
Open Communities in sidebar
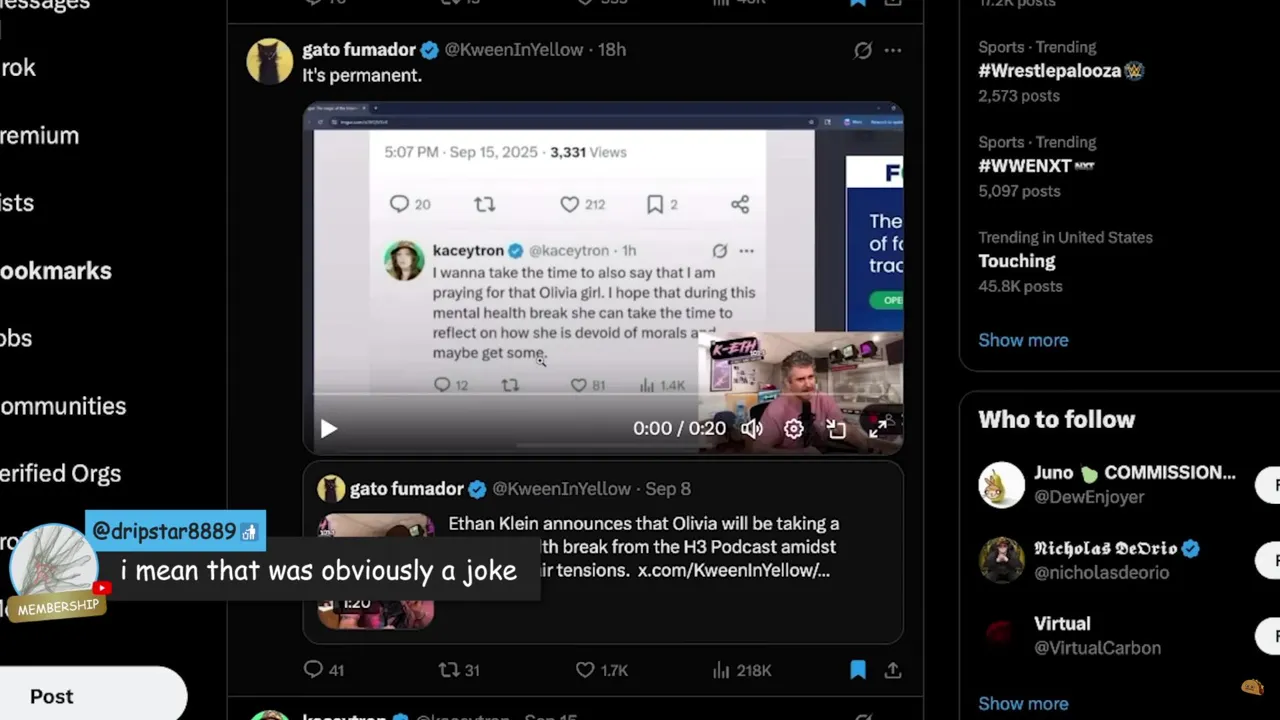[x=63, y=406]
